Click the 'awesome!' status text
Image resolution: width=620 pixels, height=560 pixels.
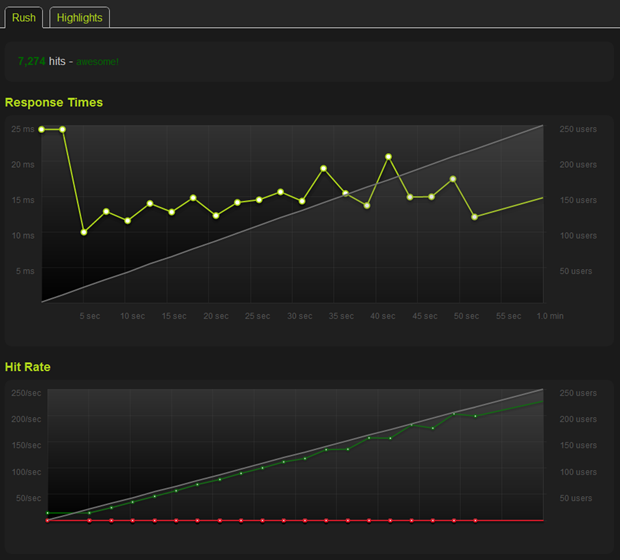[x=97, y=62]
